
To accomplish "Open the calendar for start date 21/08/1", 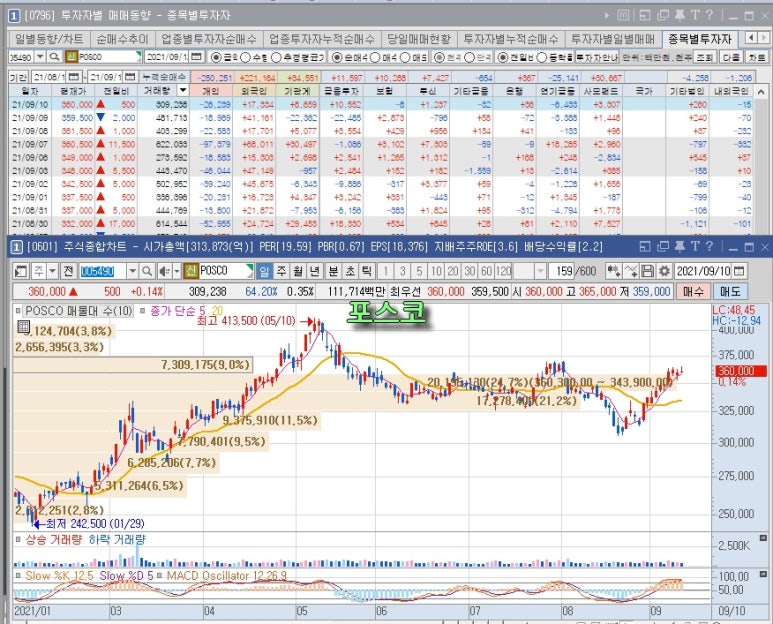I will (x=74, y=77).
